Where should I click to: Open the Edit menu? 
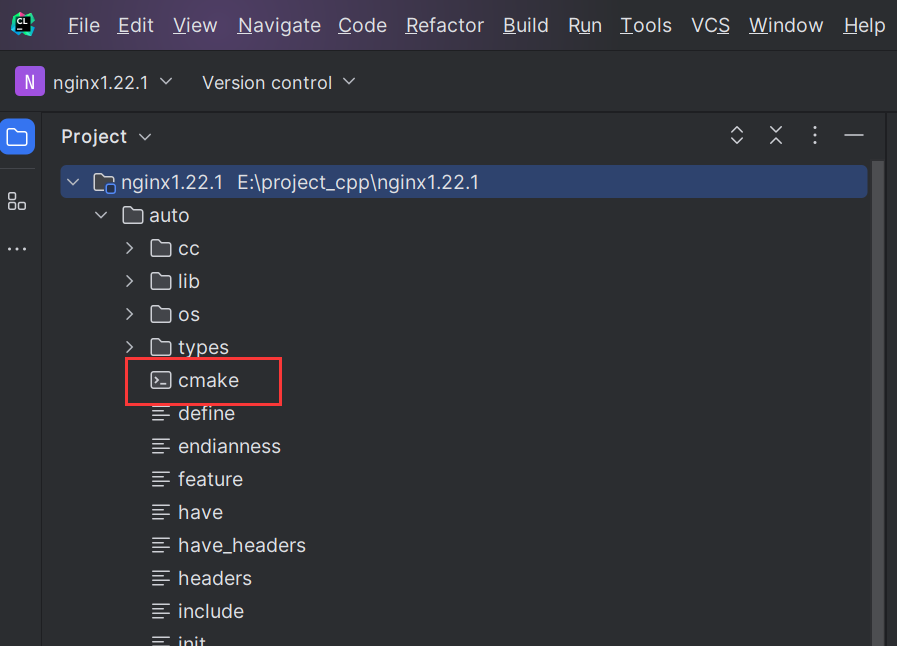(x=136, y=25)
